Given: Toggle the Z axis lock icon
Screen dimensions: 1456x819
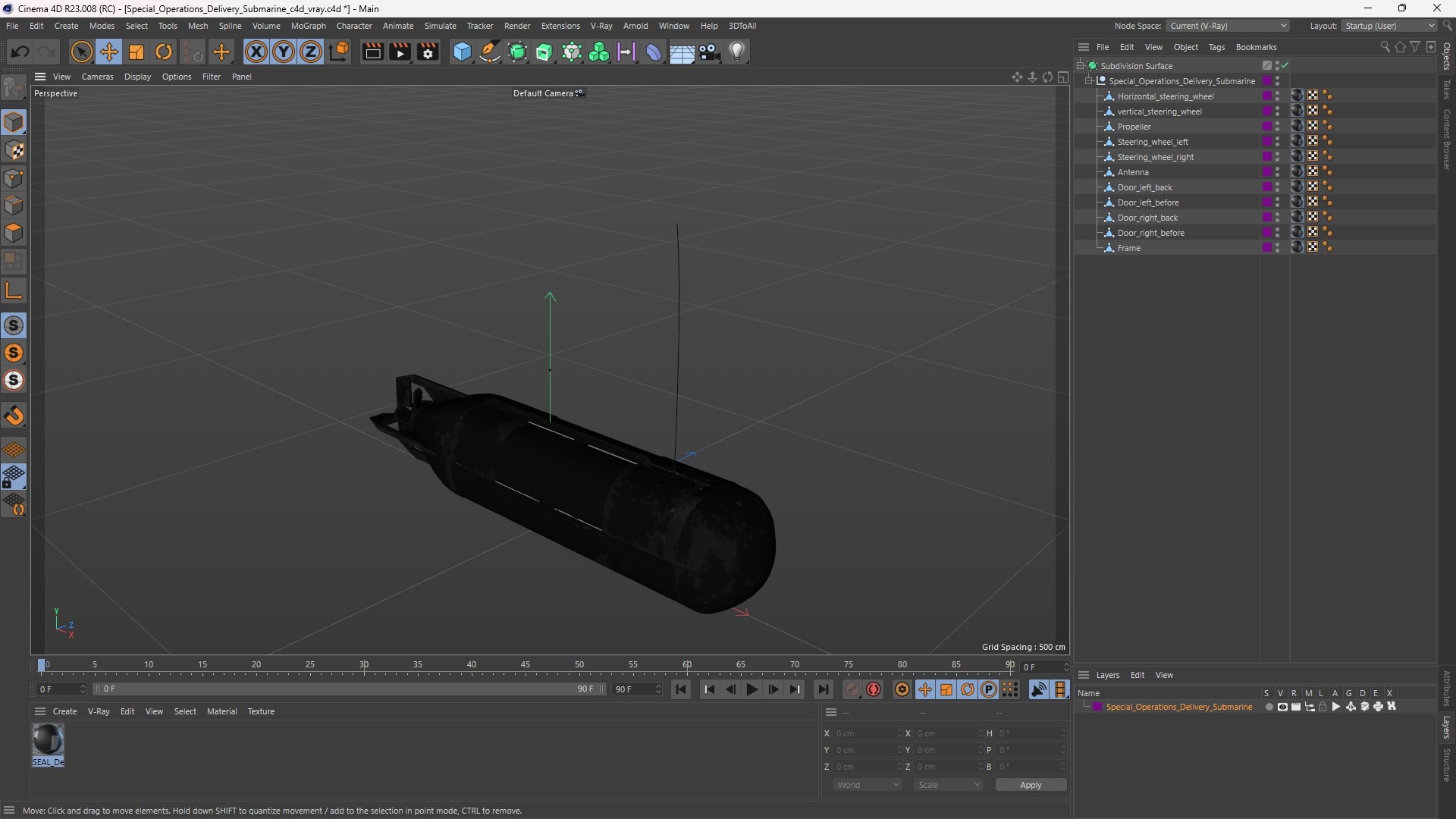Looking at the screenshot, I should click(x=311, y=52).
